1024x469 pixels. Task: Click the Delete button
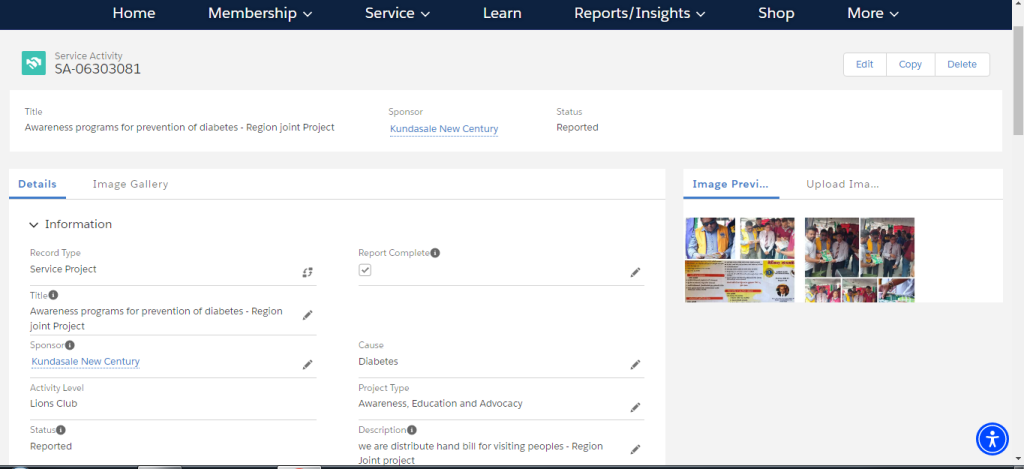click(962, 64)
